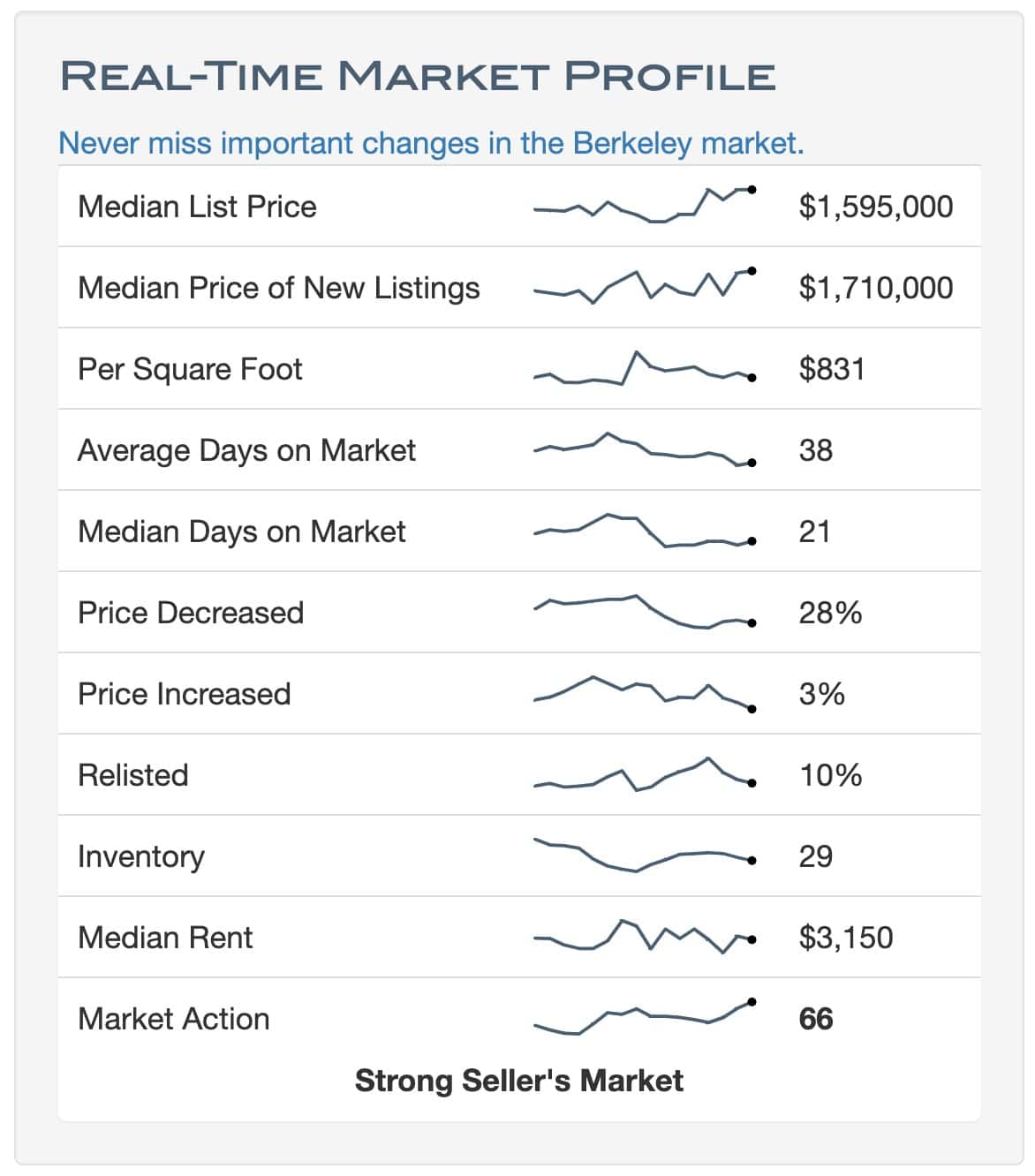Click the Price Decreased trend chart
The image size is (1035, 1176).
tap(645, 612)
